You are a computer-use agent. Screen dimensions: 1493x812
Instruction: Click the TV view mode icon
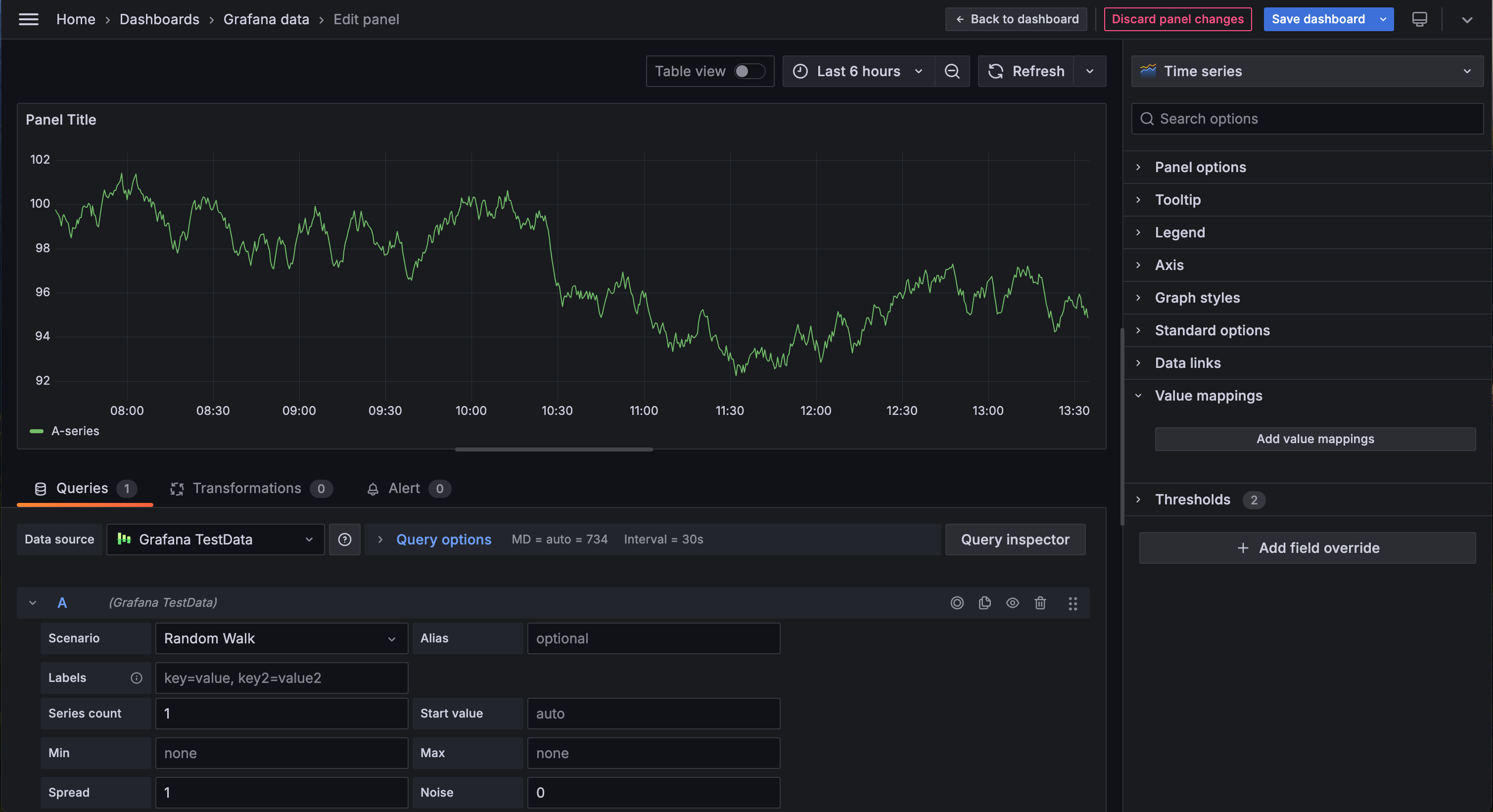click(x=1419, y=19)
